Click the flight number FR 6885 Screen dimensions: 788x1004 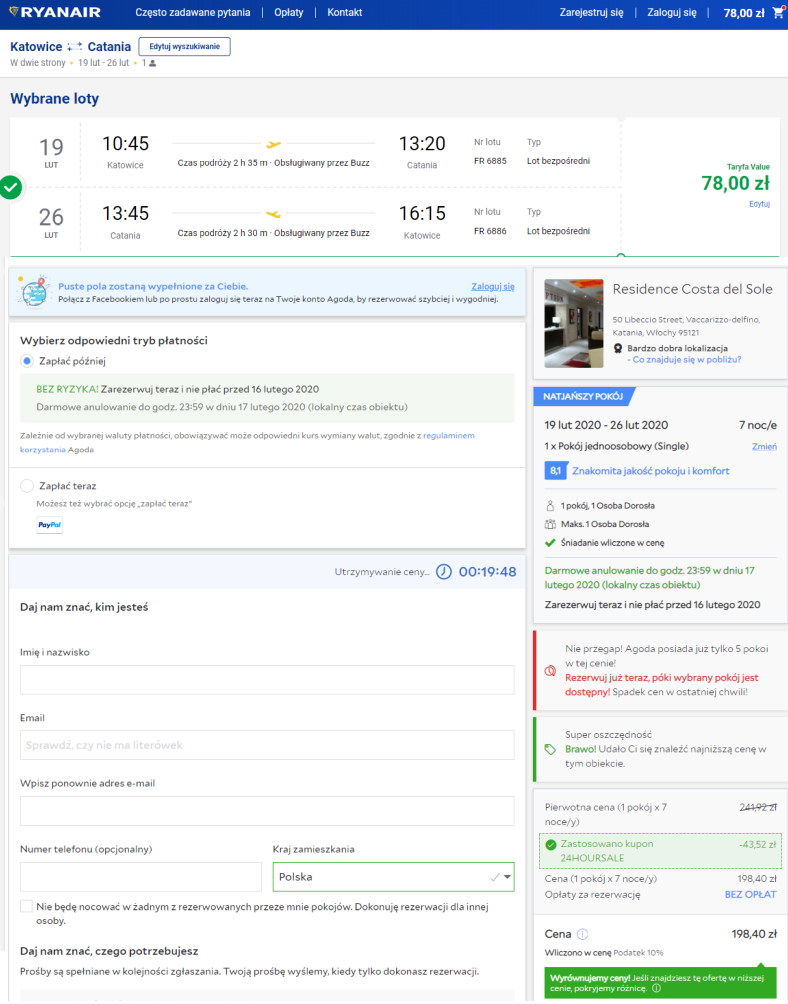pos(490,161)
